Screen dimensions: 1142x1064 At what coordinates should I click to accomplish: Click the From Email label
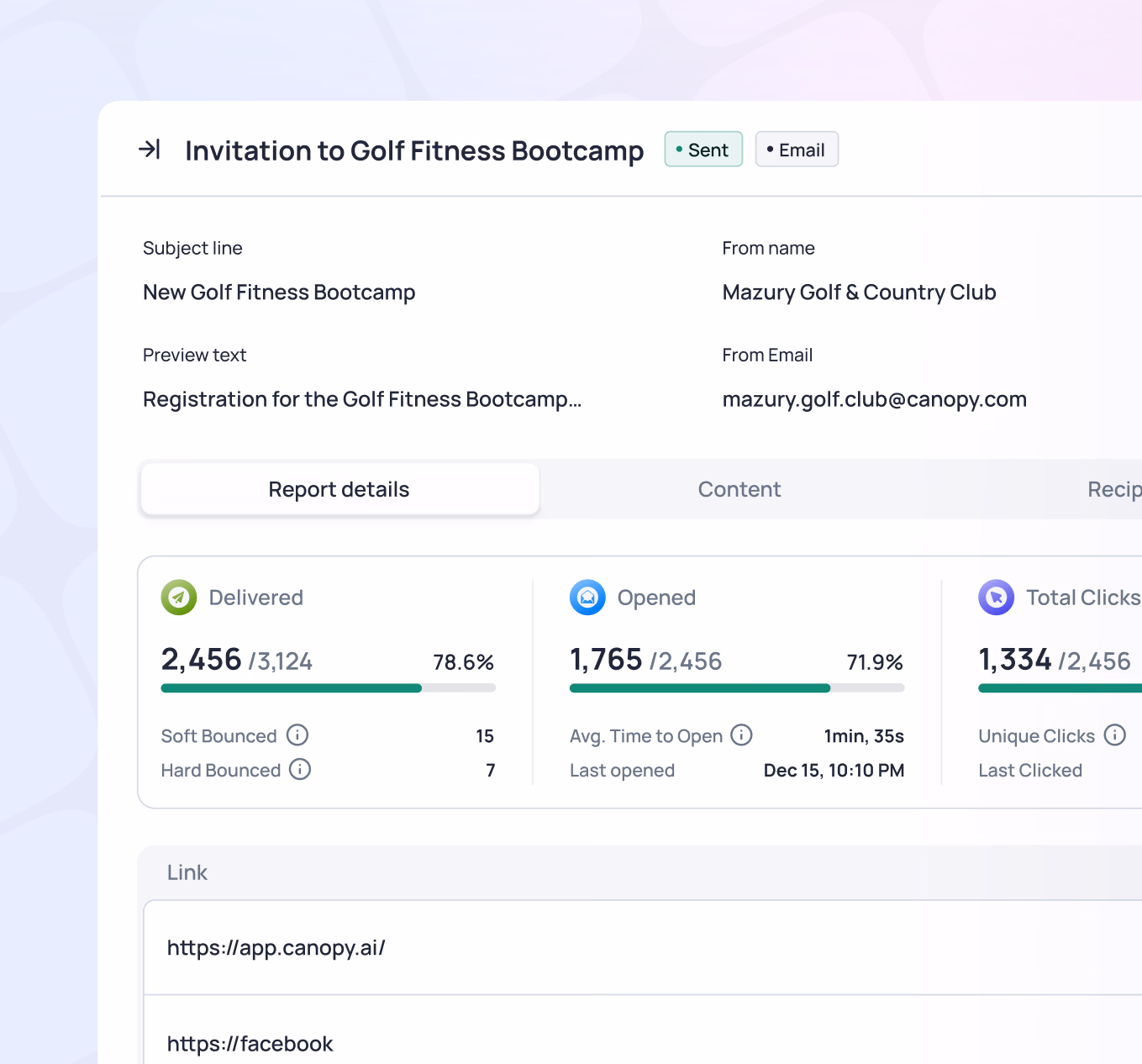tap(767, 355)
